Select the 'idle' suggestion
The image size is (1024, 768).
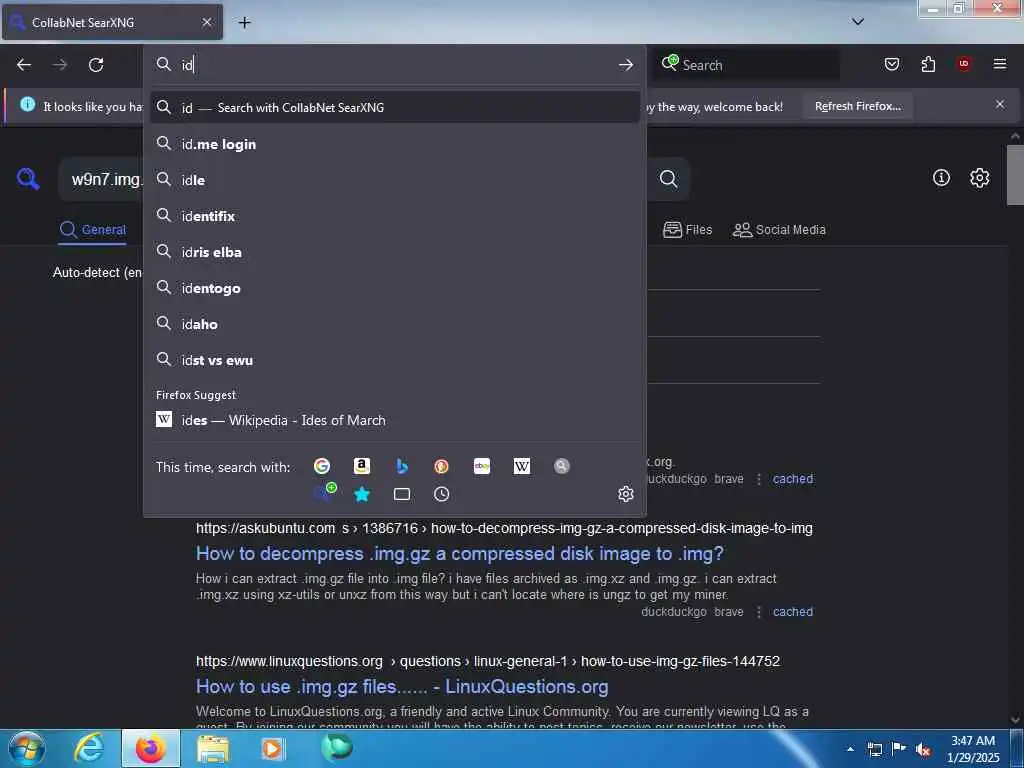[394, 180]
